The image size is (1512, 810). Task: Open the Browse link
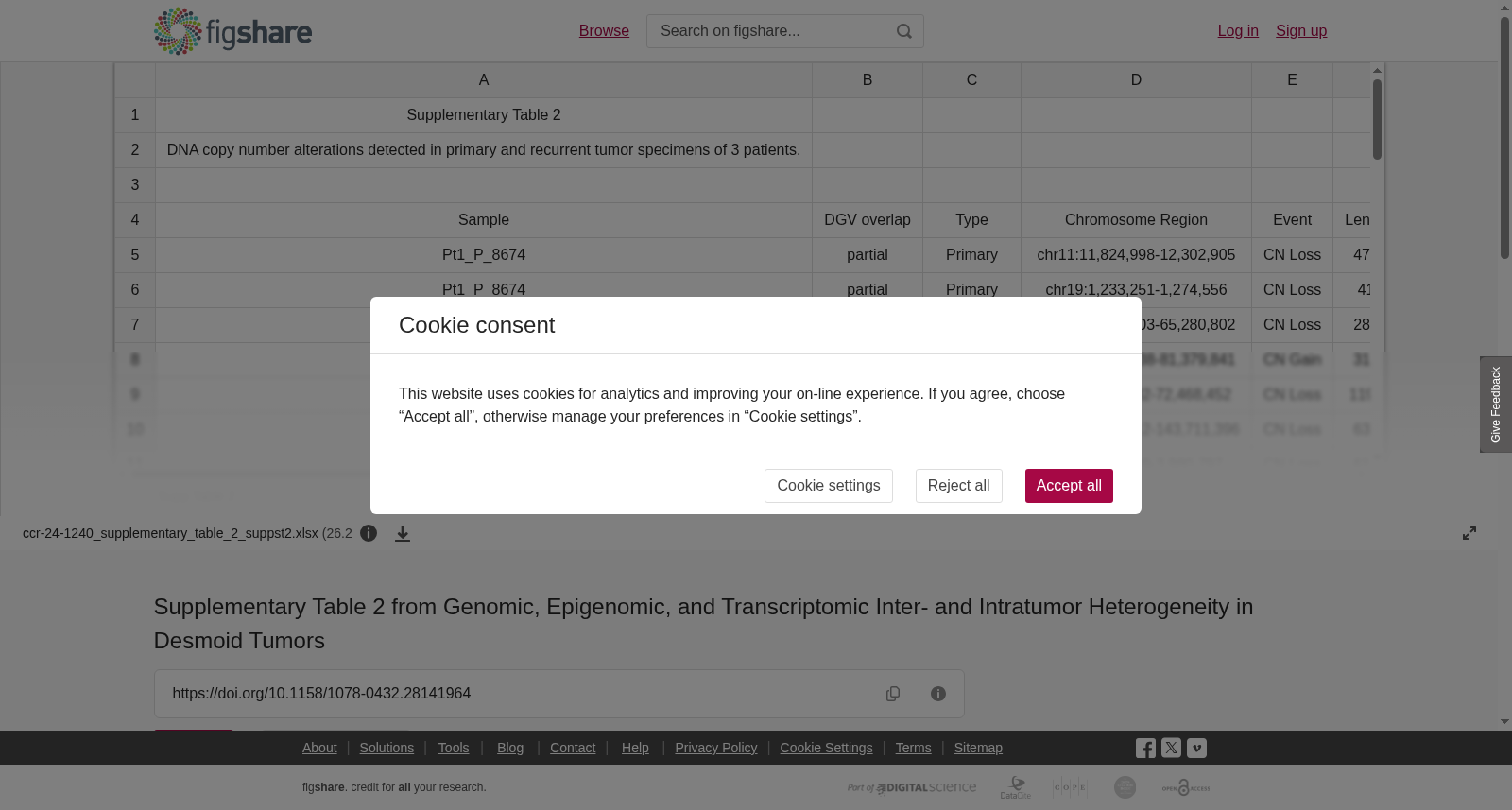pyautogui.click(x=604, y=31)
